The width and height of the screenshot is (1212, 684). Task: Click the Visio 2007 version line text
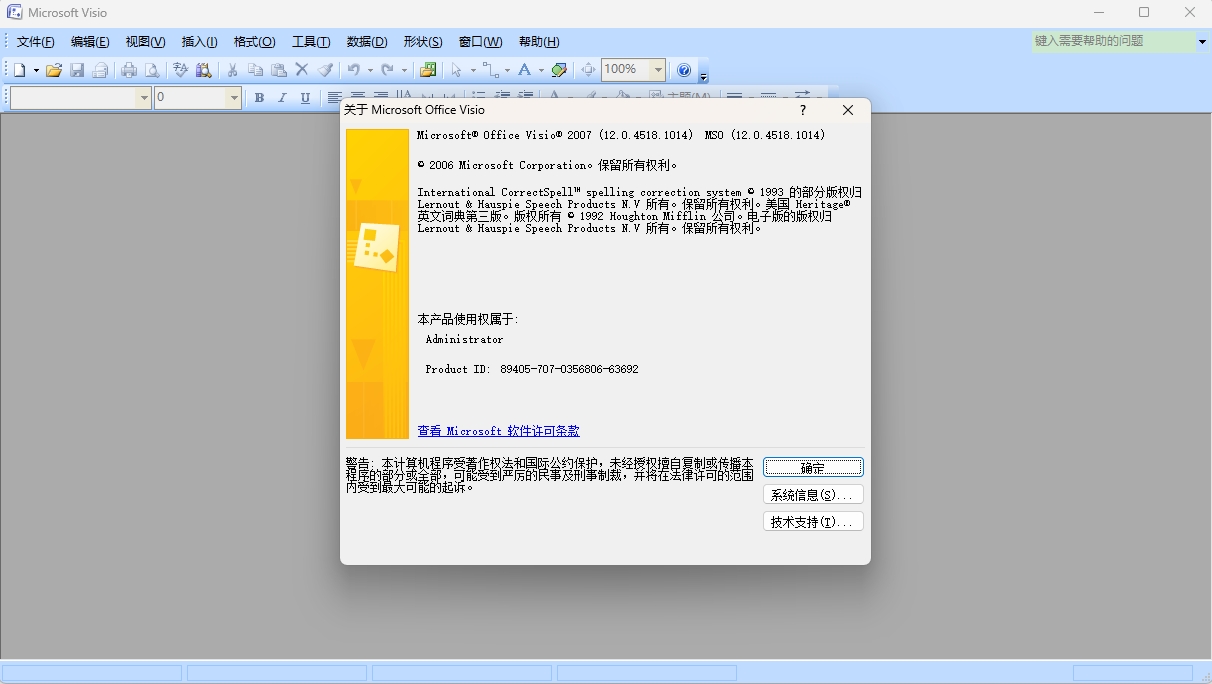tap(621, 135)
